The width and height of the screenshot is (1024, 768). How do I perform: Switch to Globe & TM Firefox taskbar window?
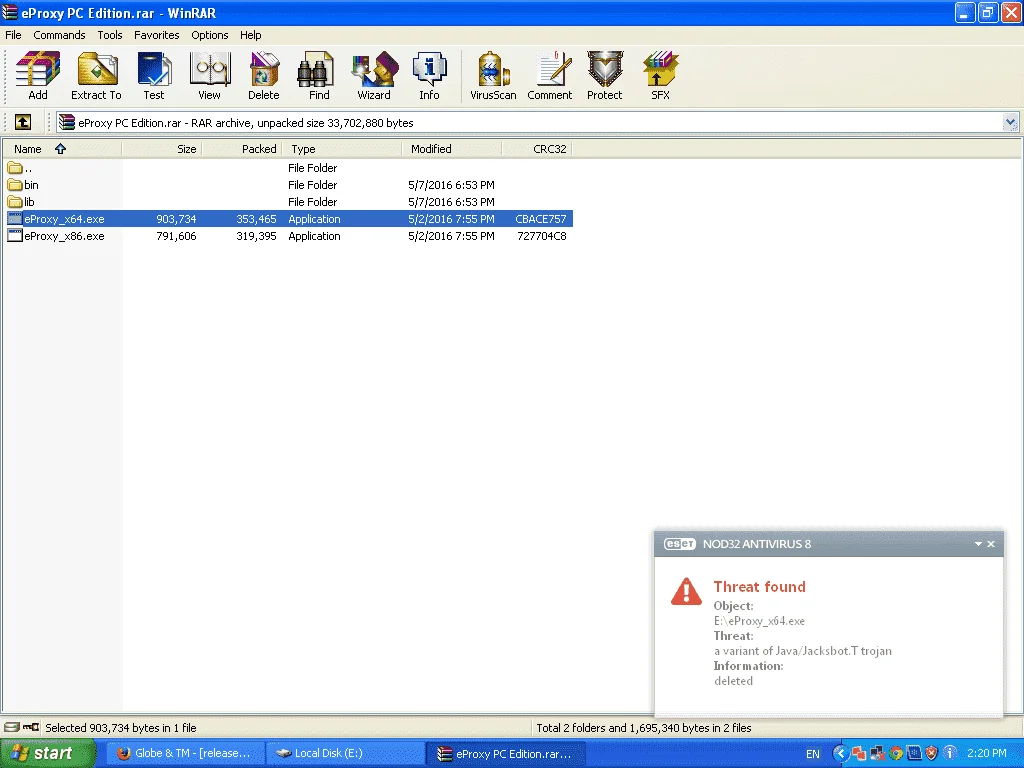pos(185,754)
